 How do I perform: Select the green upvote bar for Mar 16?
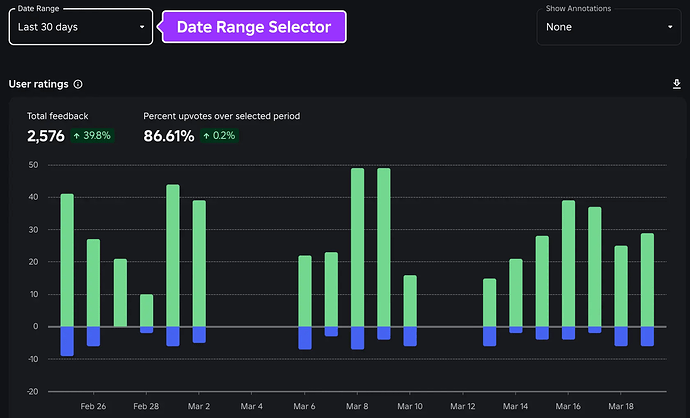click(568, 263)
